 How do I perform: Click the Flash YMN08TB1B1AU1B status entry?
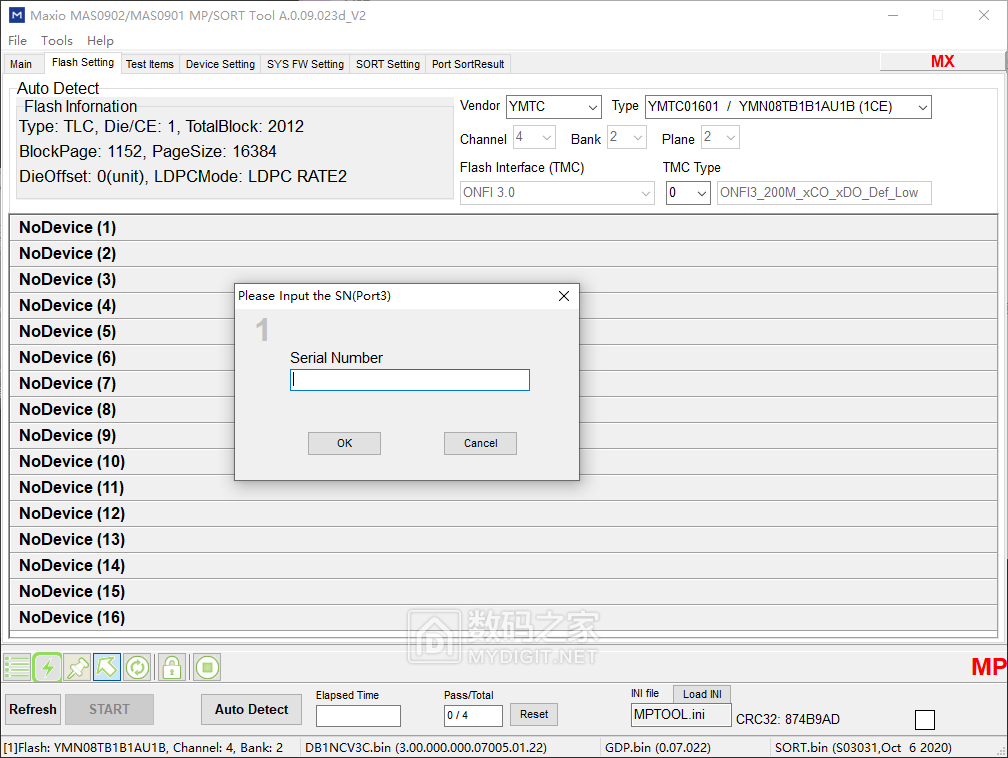point(143,748)
